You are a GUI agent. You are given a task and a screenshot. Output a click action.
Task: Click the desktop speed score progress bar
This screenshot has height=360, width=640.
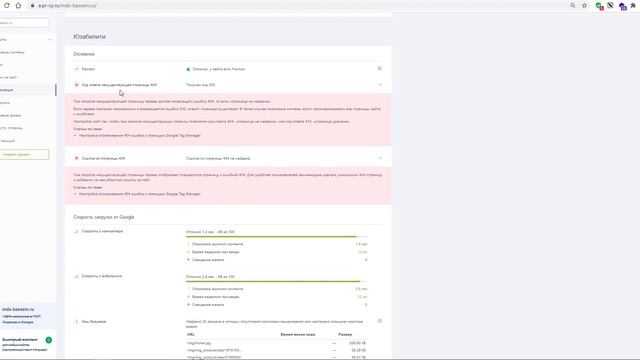(276, 236)
